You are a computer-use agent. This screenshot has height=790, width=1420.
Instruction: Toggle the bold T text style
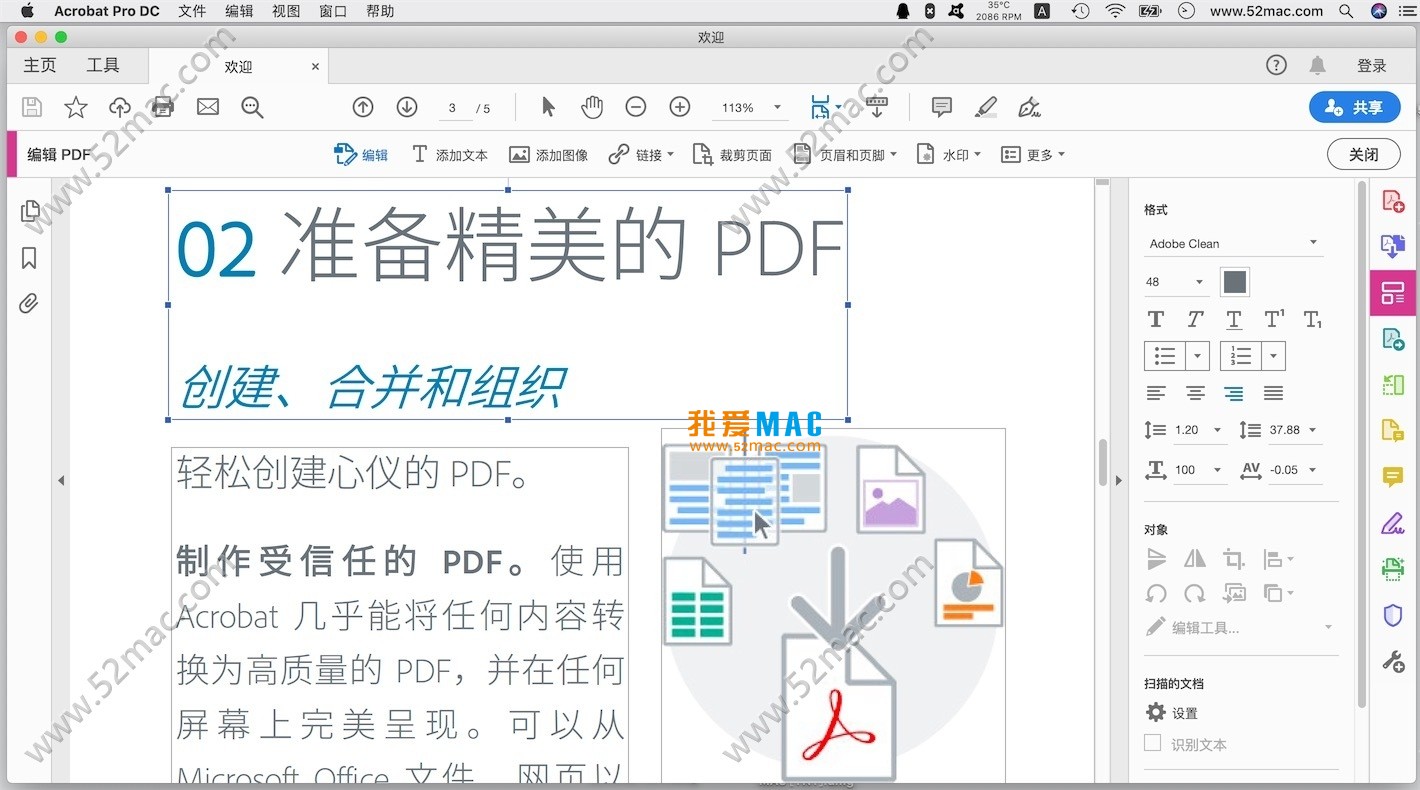[1156, 319]
